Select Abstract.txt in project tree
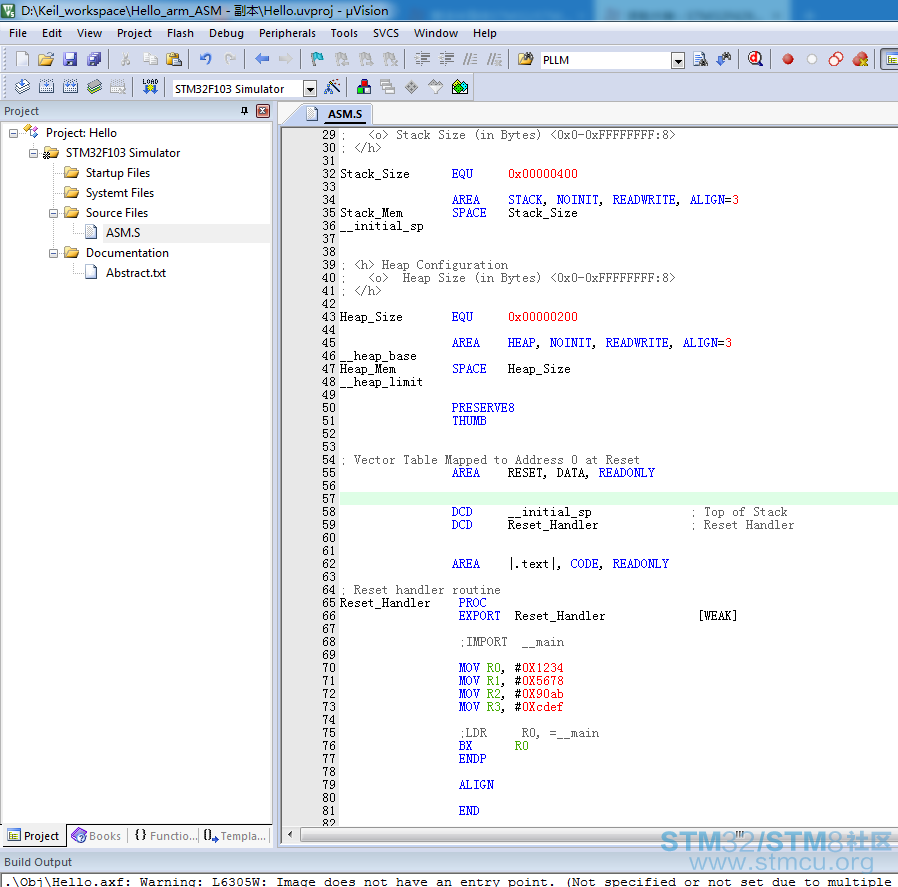Viewport: 898px width, 887px height. coord(136,273)
